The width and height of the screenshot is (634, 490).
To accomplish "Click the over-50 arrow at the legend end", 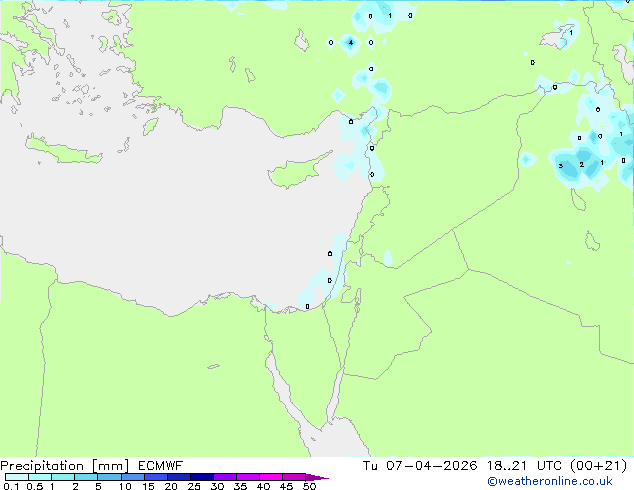I will [x=317, y=477].
